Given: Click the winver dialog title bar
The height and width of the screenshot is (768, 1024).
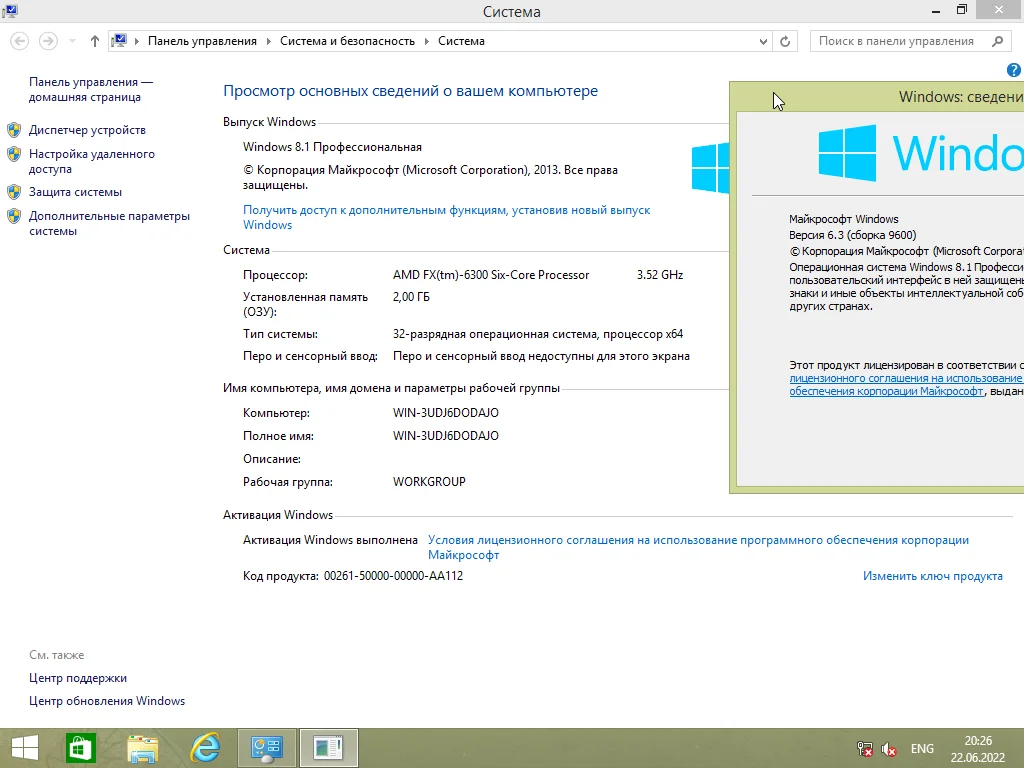Looking at the screenshot, I should [876, 97].
